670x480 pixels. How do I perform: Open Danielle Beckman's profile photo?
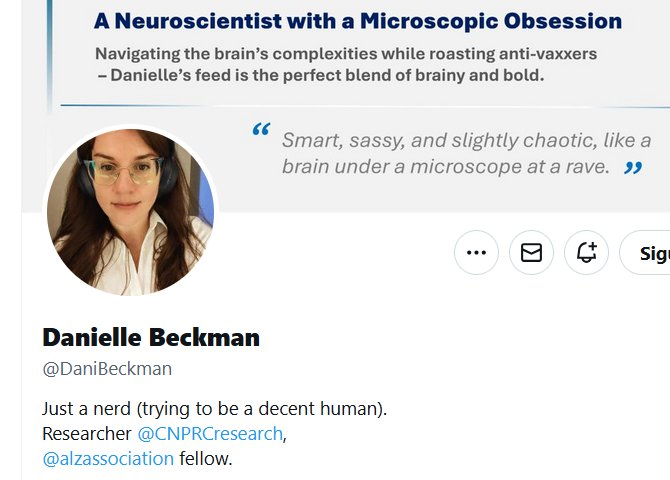pyautogui.click(x=130, y=212)
